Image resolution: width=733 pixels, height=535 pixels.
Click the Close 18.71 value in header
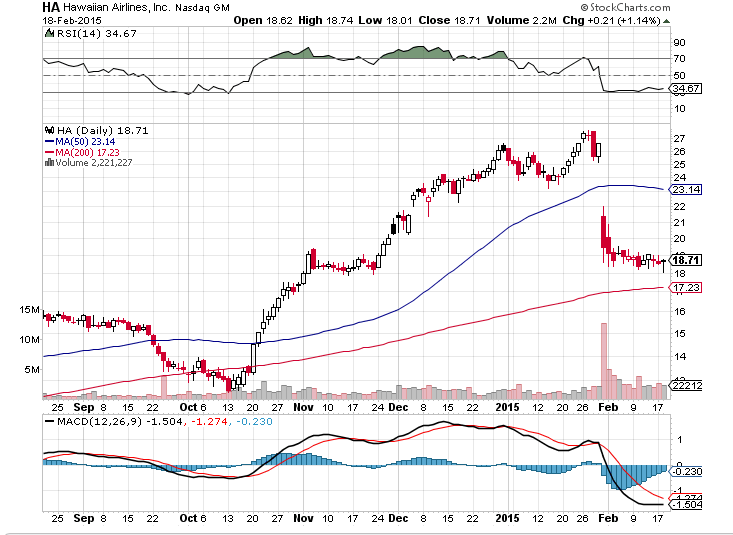click(x=449, y=21)
